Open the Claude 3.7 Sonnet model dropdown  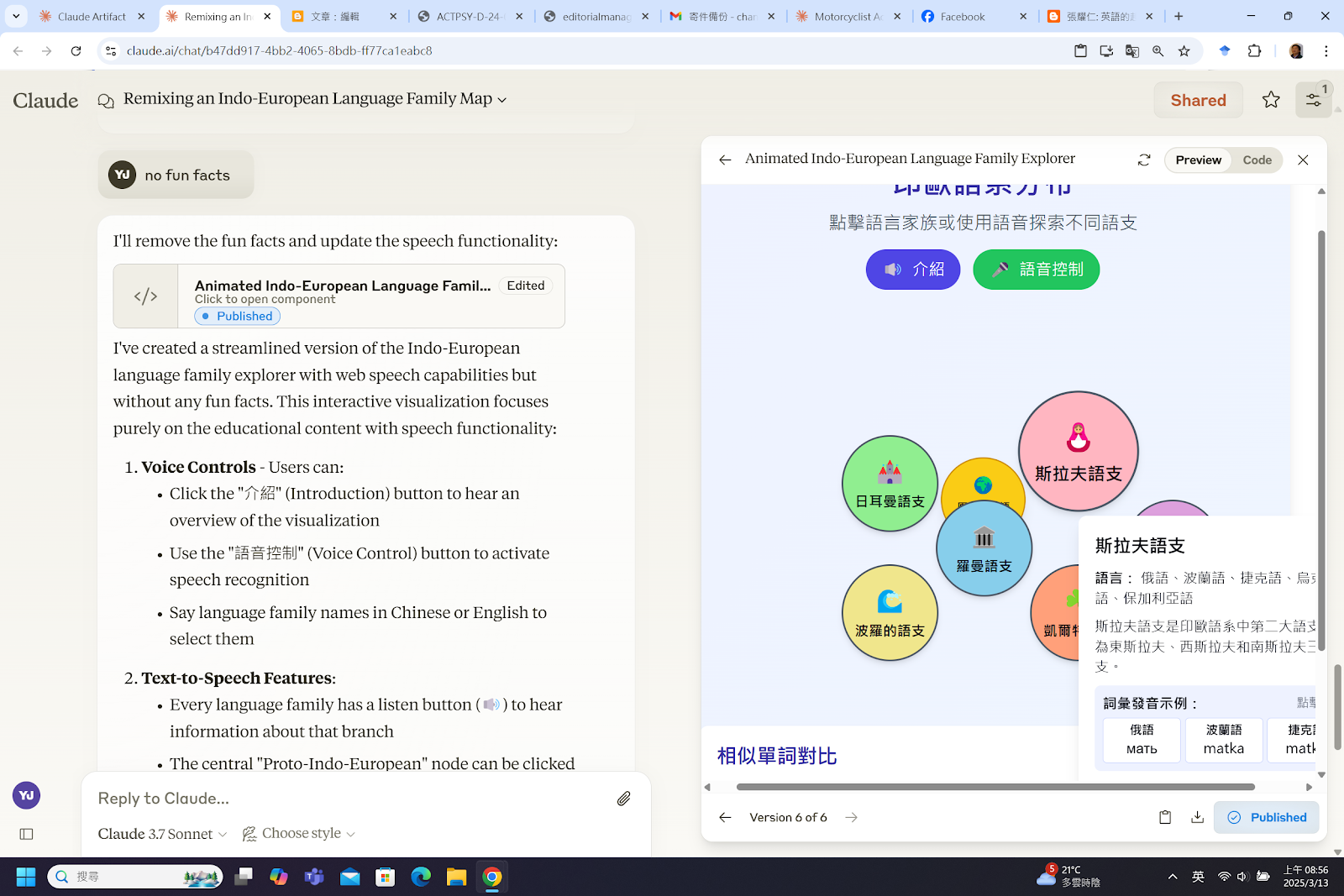(x=162, y=834)
